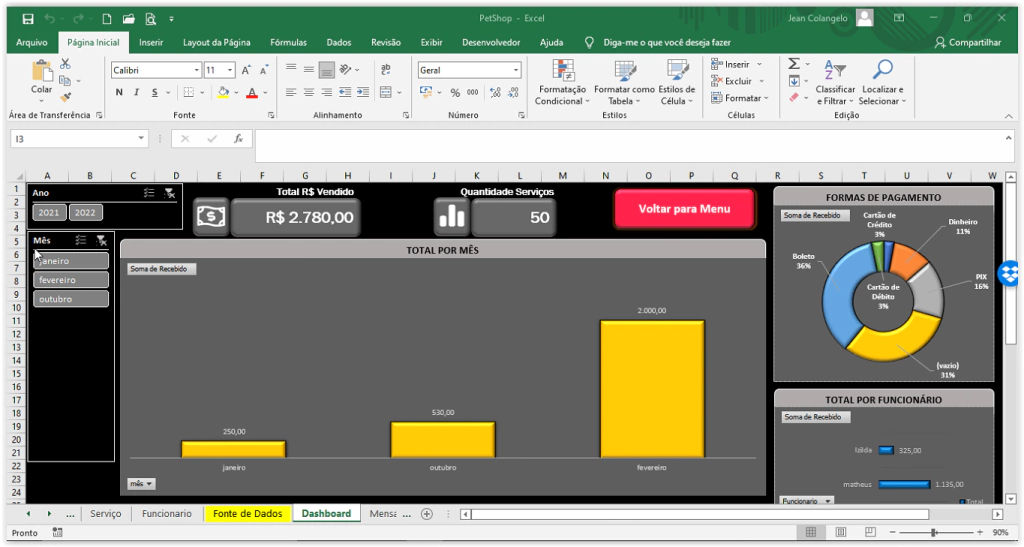The height and width of the screenshot is (547, 1024).
Task: Click the format painter brush icon
Action: (x=66, y=97)
